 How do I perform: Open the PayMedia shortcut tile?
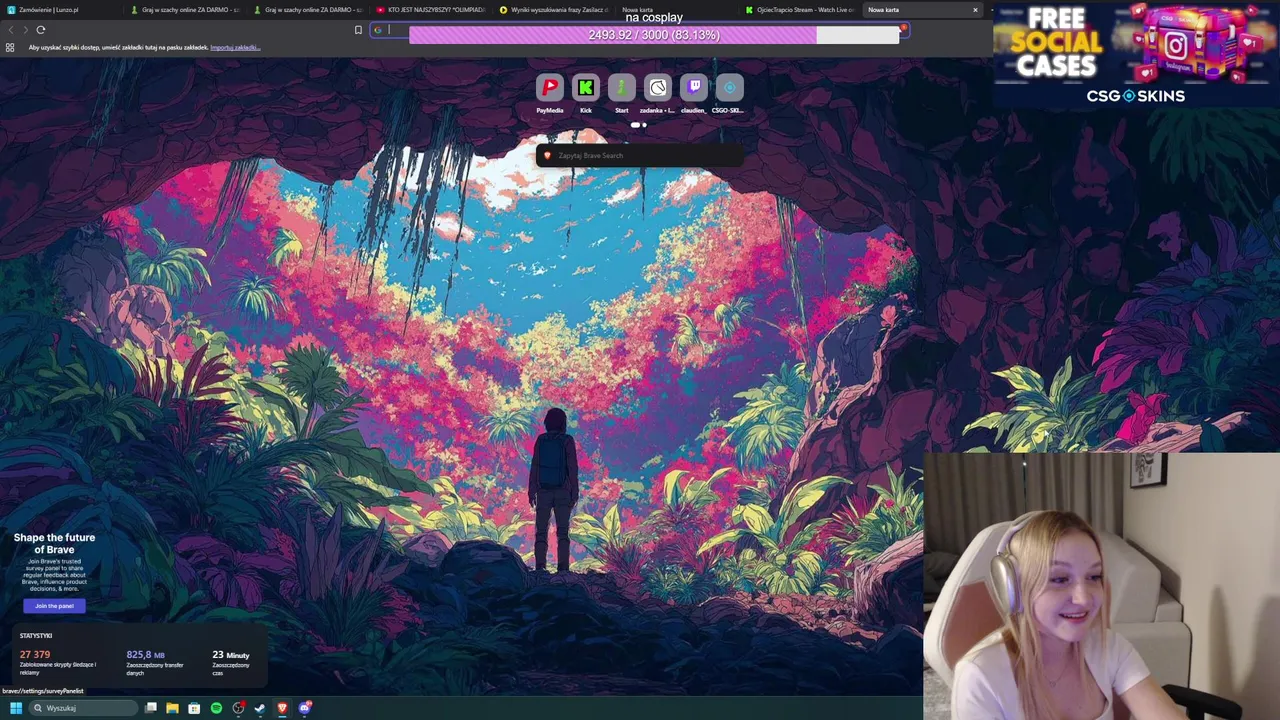pyautogui.click(x=550, y=88)
